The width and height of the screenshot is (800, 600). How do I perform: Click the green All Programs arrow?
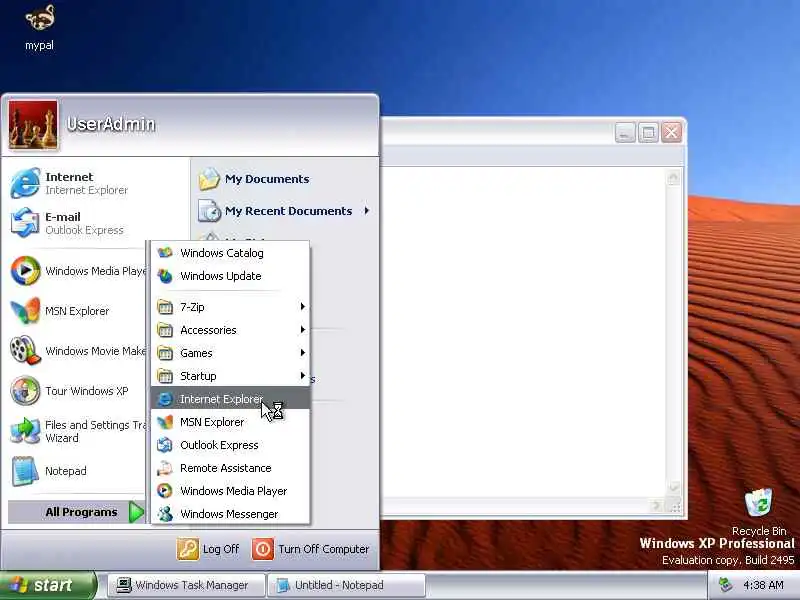click(136, 512)
